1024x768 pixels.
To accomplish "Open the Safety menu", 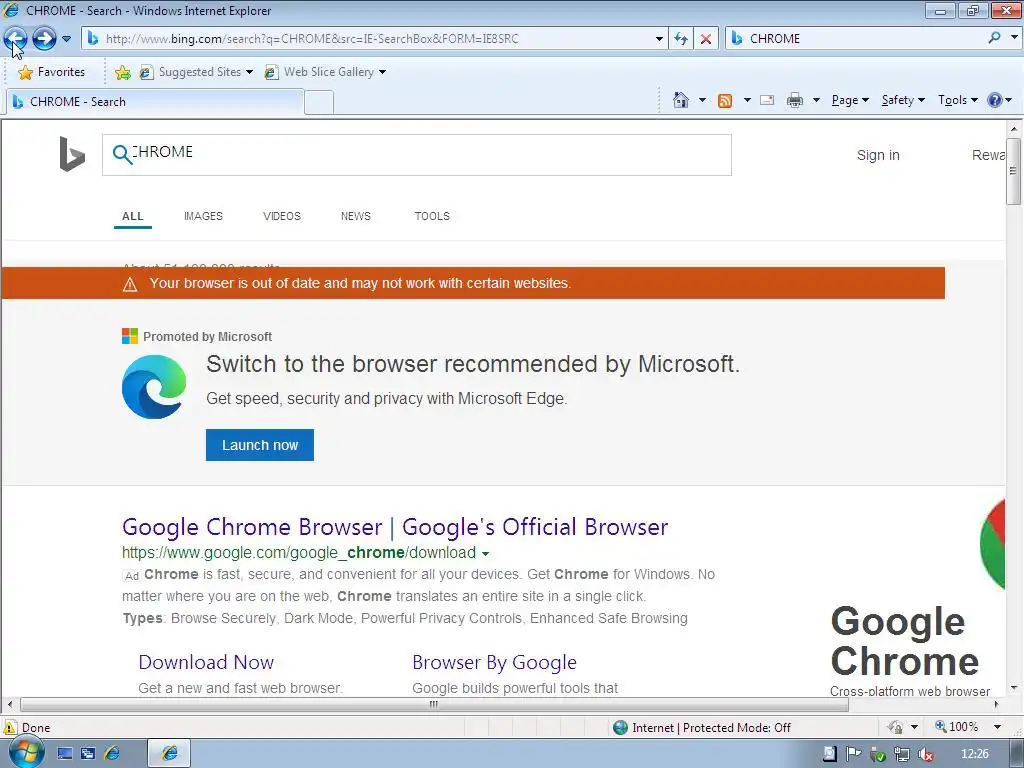I will pyautogui.click(x=903, y=100).
